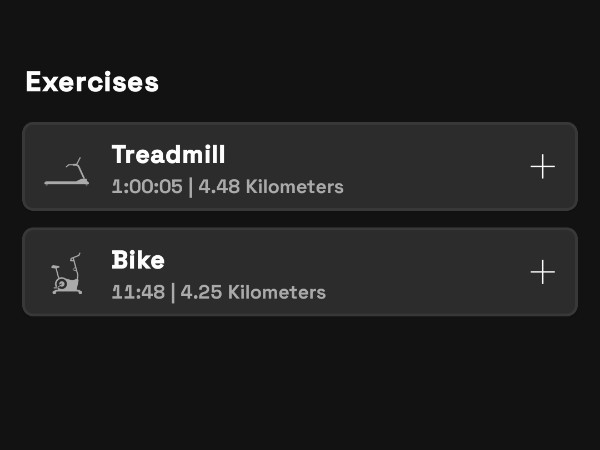
Task: Add the Bike exercise with plus icon
Action: point(542,272)
